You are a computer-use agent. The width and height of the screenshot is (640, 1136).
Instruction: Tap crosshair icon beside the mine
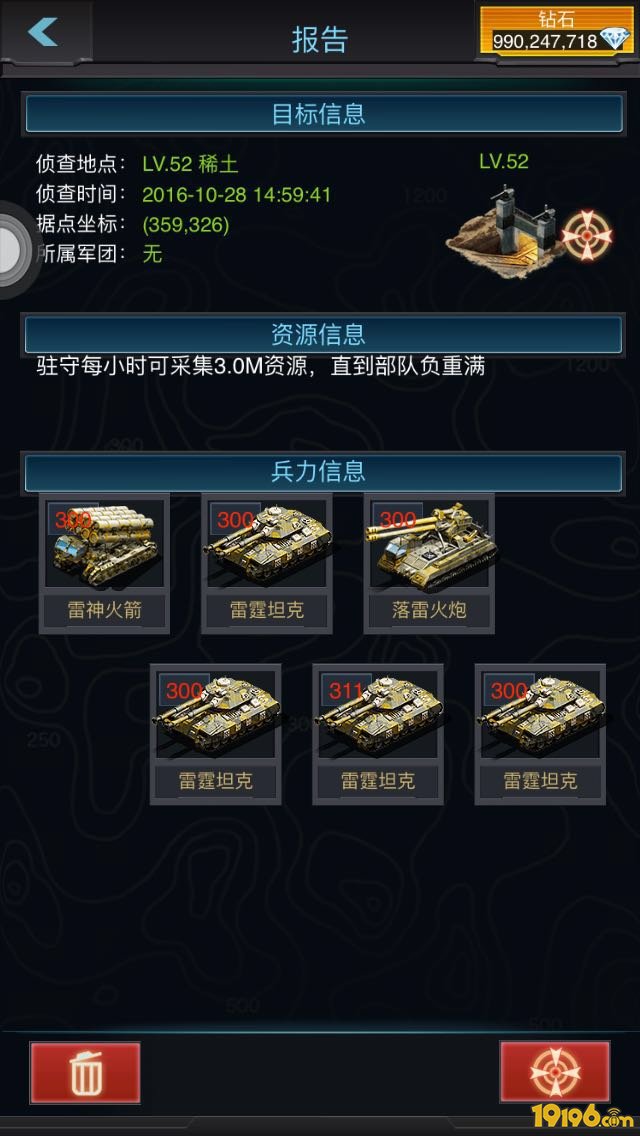pyautogui.click(x=587, y=235)
